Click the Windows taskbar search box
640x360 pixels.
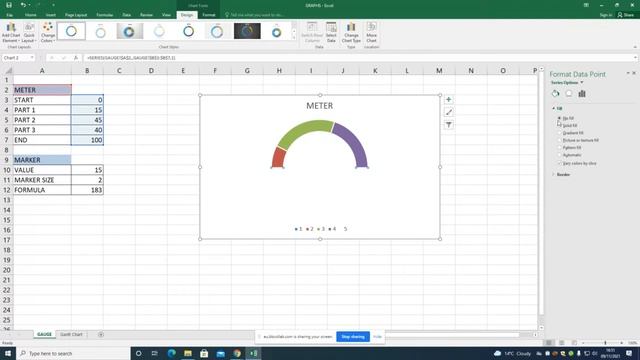pos(73,353)
